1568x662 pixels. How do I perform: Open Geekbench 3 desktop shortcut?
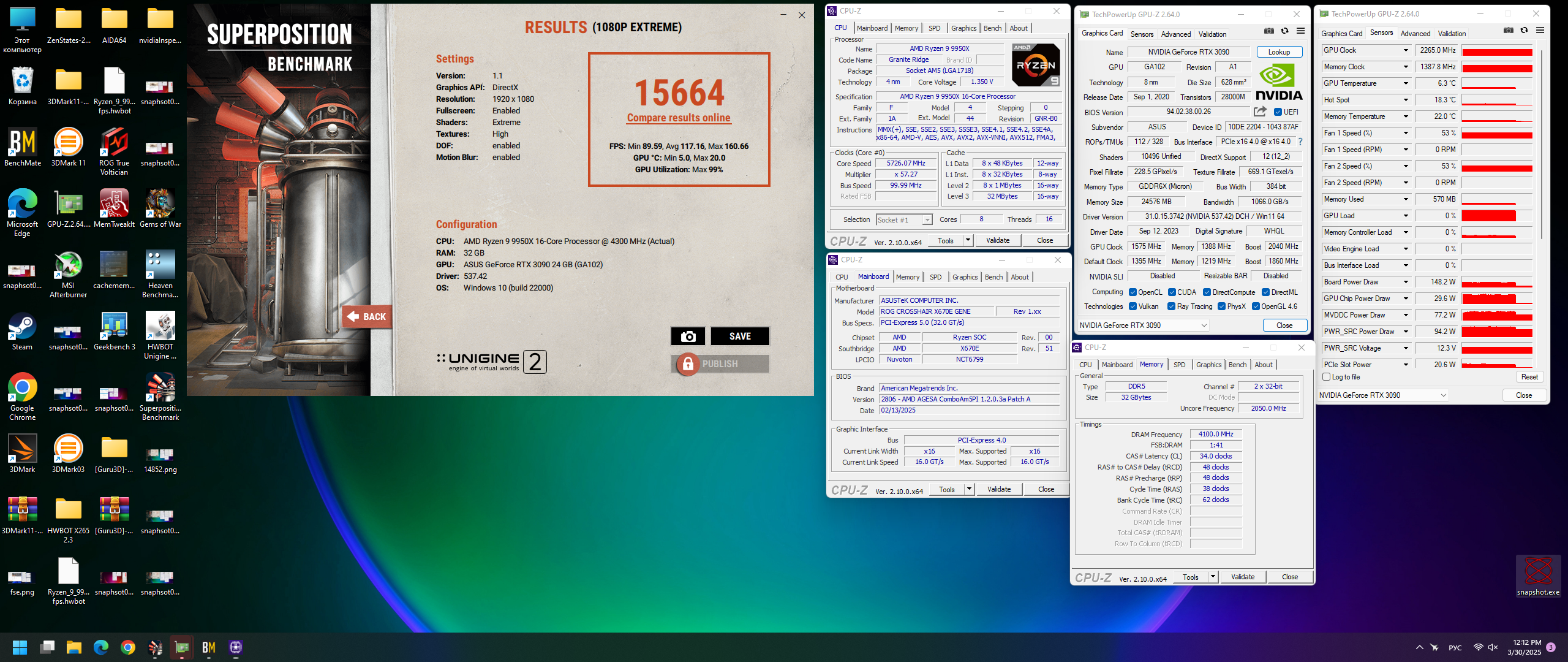pos(115,332)
